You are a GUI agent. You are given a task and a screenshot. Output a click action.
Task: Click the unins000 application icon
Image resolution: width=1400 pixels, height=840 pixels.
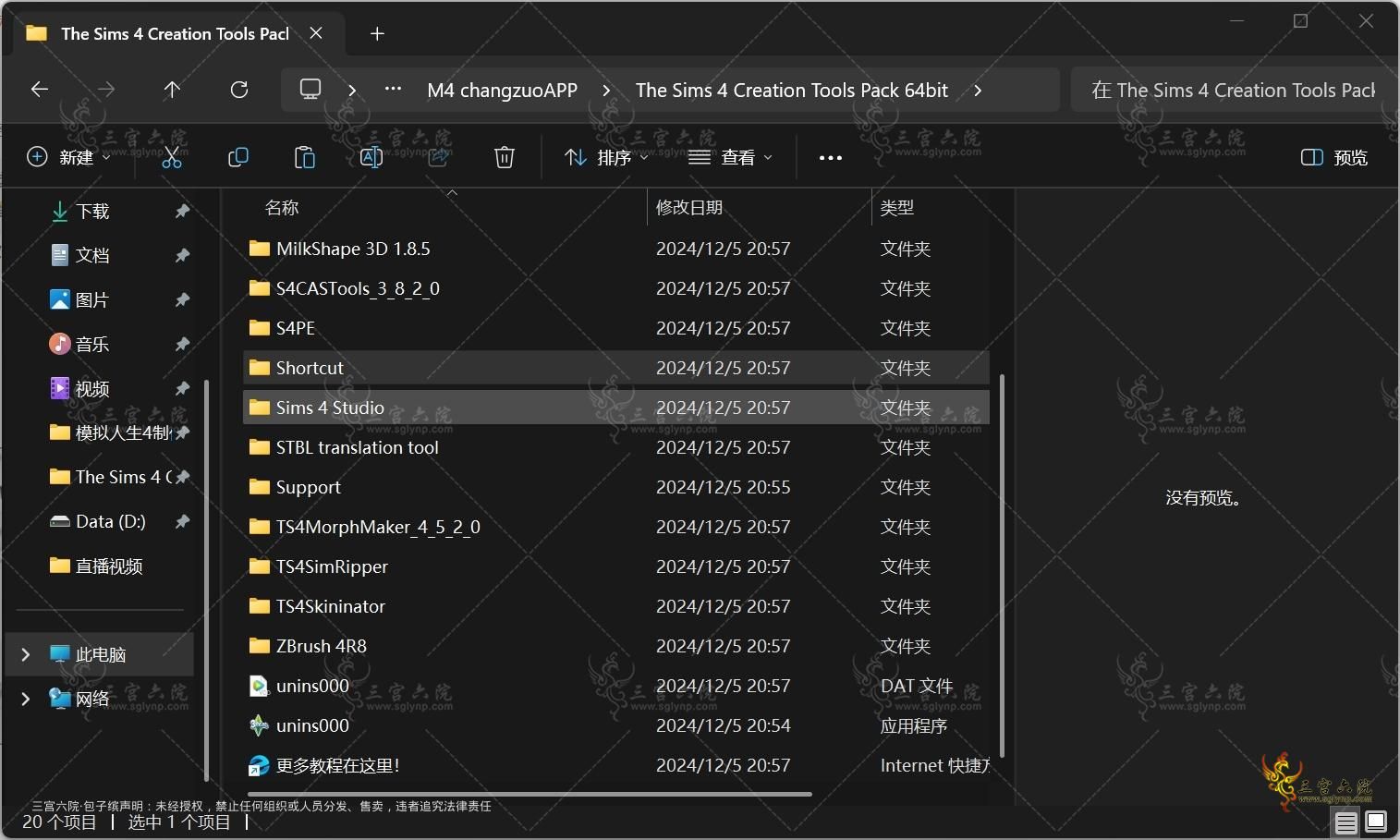coord(260,725)
